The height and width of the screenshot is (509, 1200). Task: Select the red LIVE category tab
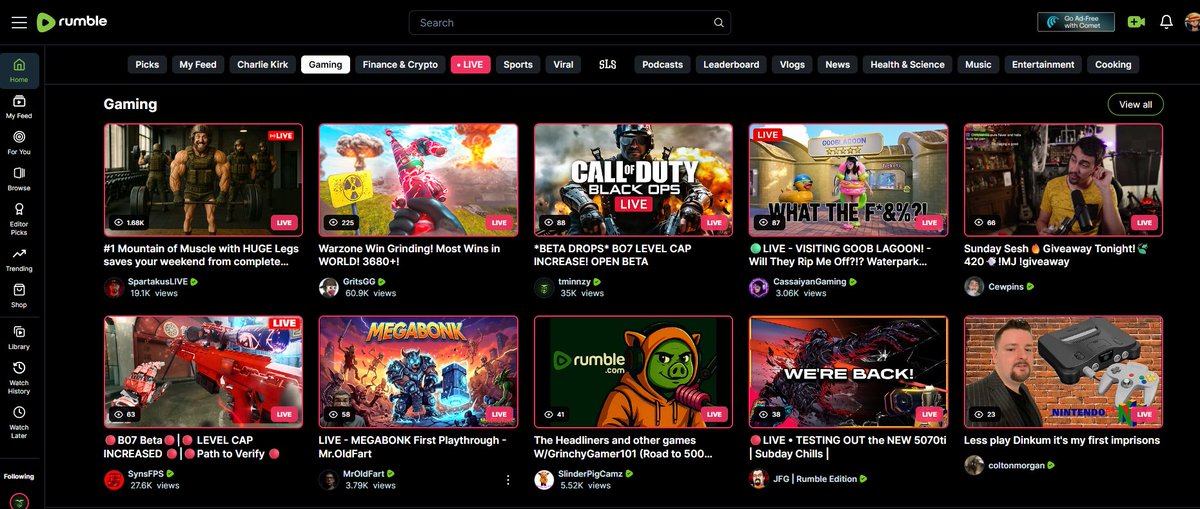click(x=470, y=64)
